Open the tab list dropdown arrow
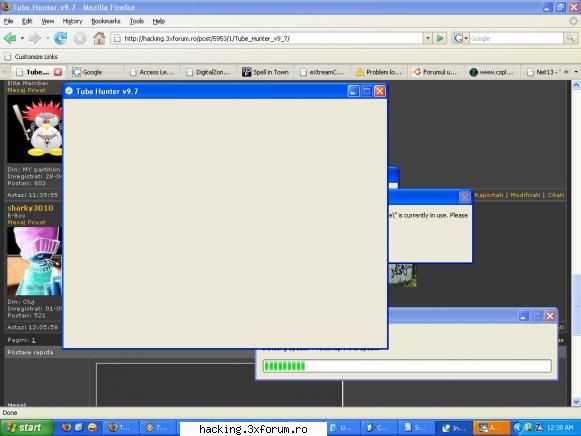Image resolution: width=581 pixels, height=436 pixels. click(x=576, y=72)
